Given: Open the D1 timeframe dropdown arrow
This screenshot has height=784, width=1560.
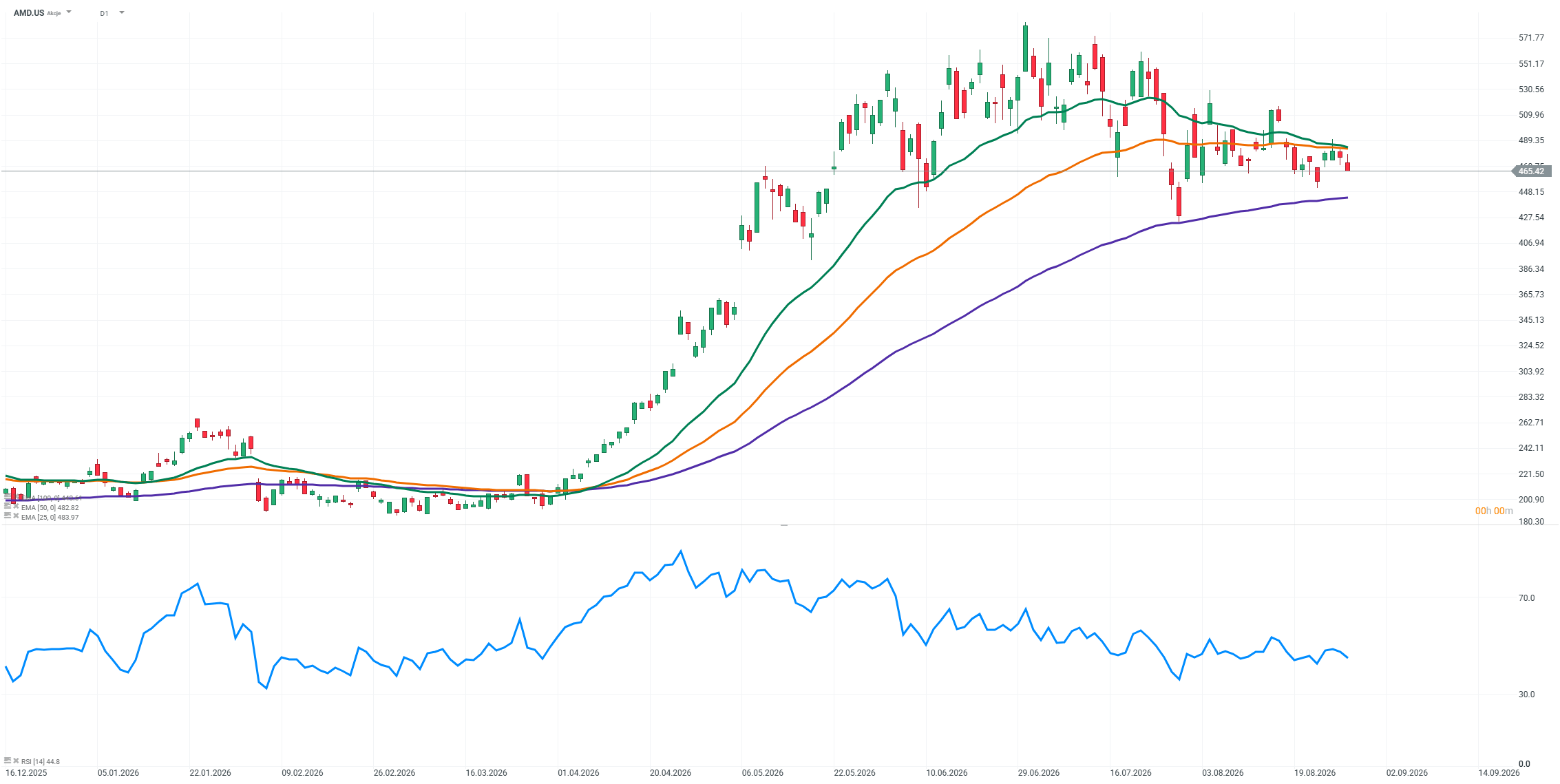Looking at the screenshot, I should tap(122, 12).
